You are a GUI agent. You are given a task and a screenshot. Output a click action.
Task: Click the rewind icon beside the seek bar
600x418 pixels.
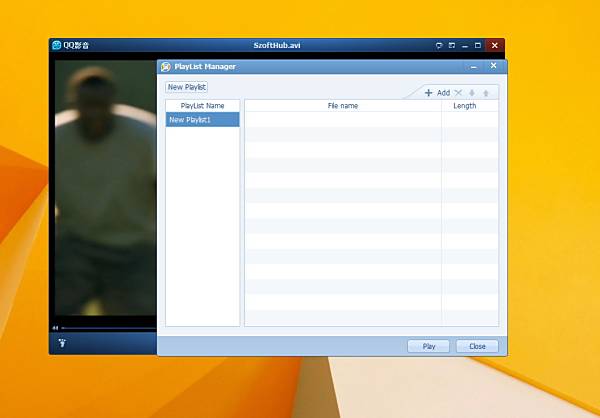(55, 328)
